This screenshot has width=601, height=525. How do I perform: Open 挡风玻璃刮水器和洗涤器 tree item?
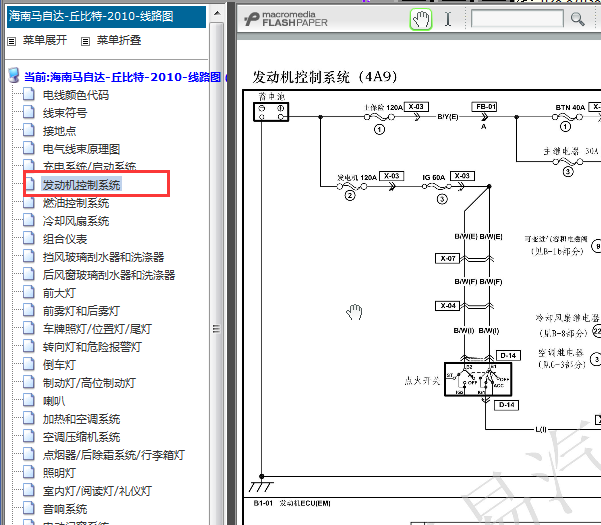click(103, 257)
